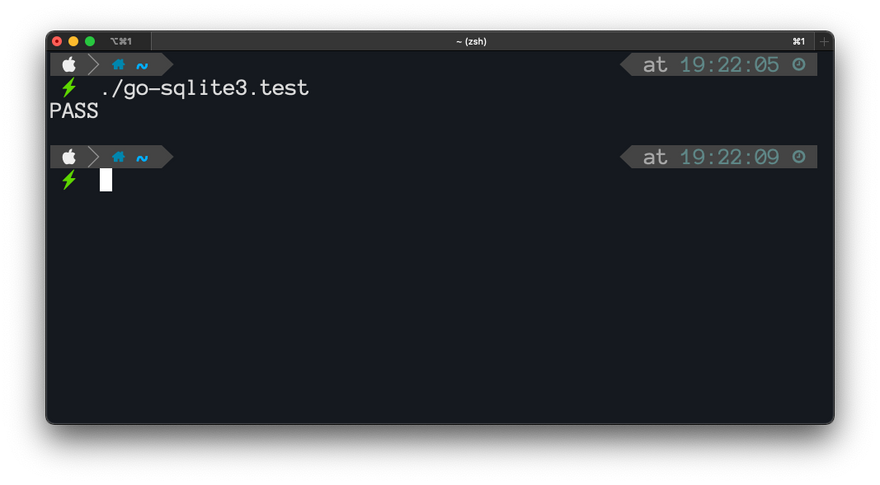
Task: Click the clock icon beside 19:22:05
Action: [798, 65]
